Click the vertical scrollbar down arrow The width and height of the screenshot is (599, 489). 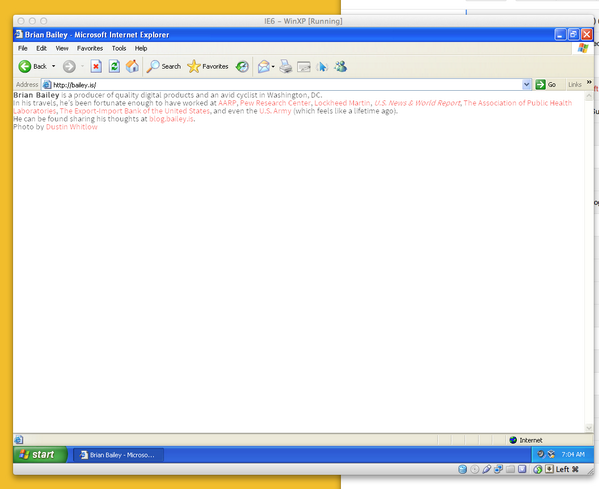point(589,428)
